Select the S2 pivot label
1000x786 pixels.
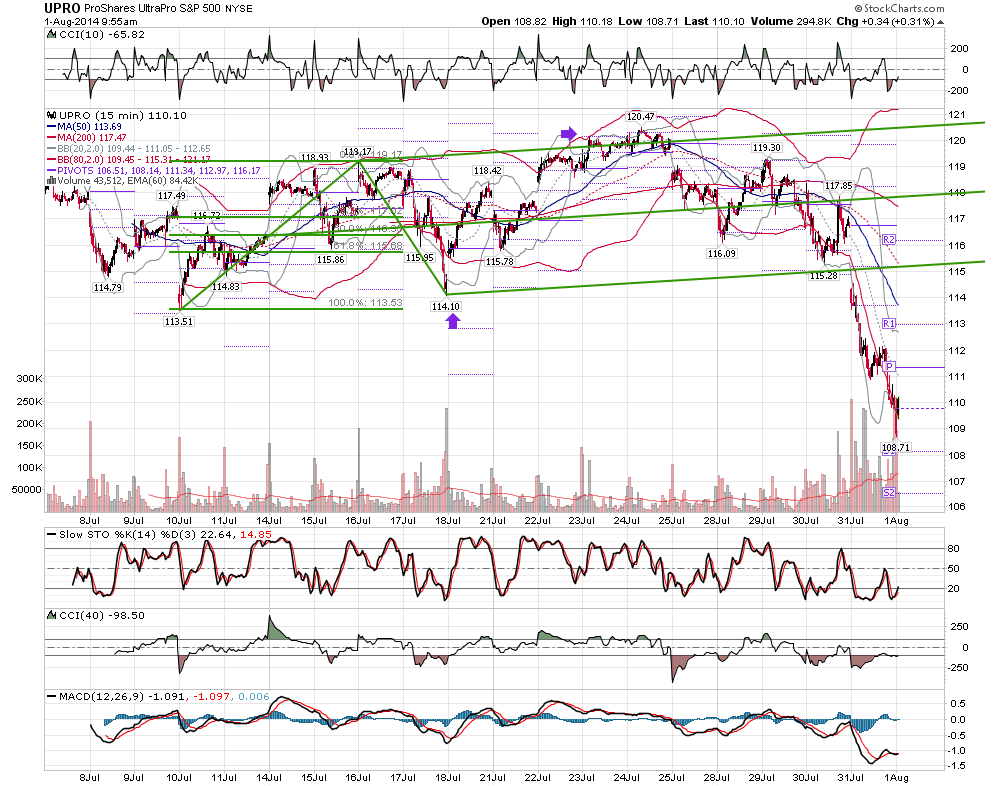tap(889, 493)
